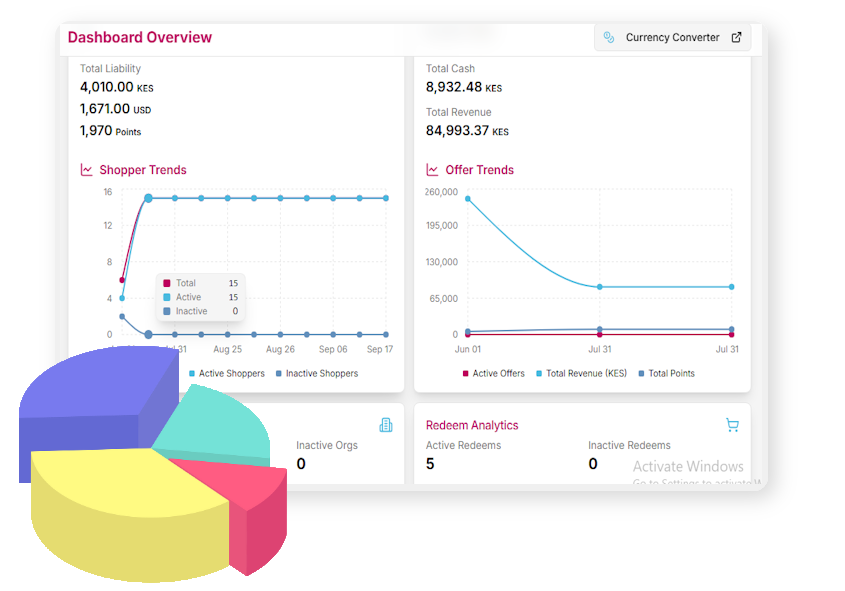845x591 pixels.
Task: Toggle the Active Offers legend entry
Action: click(493, 374)
